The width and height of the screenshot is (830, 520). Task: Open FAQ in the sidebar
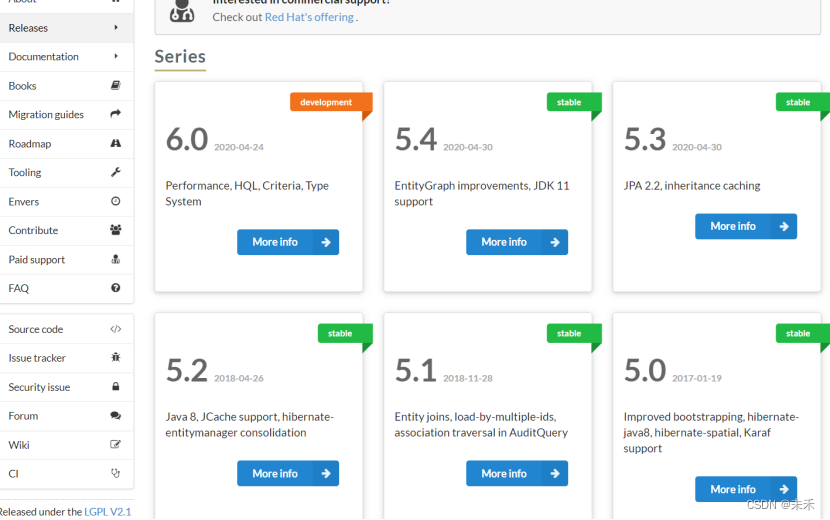coord(67,288)
